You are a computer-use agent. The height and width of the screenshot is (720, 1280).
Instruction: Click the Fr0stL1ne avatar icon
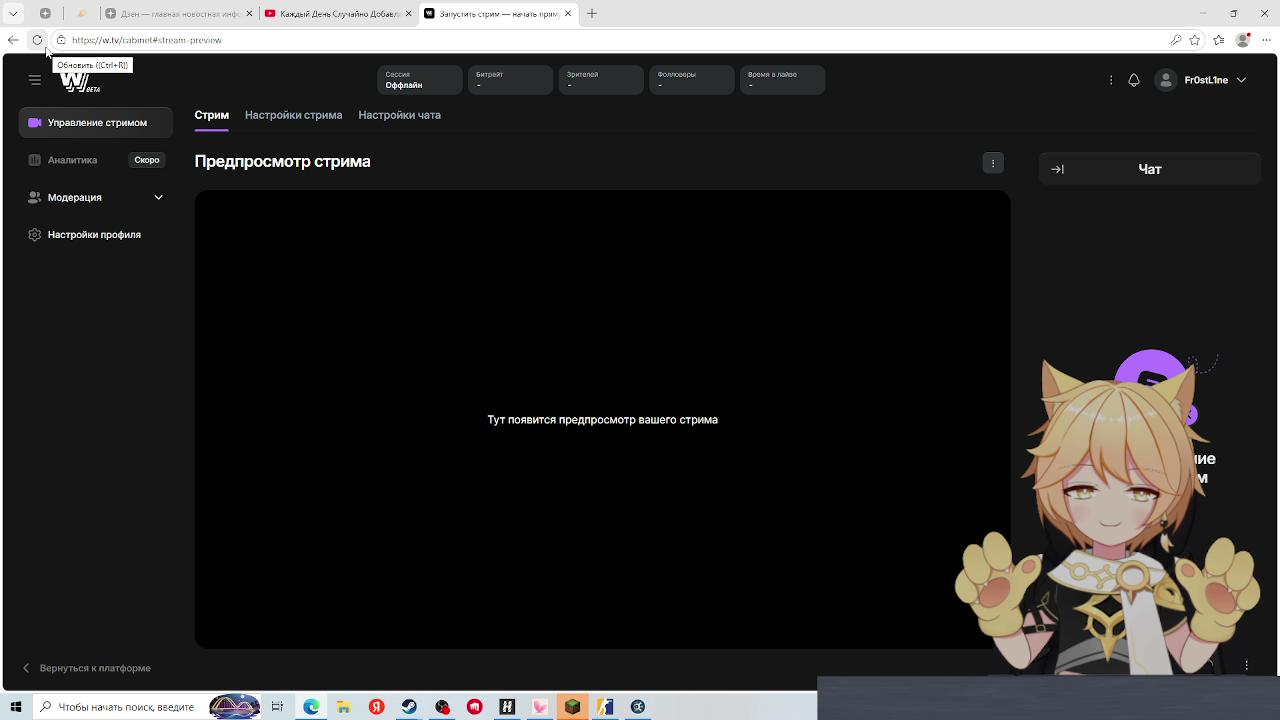pyautogui.click(x=1166, y=80)
